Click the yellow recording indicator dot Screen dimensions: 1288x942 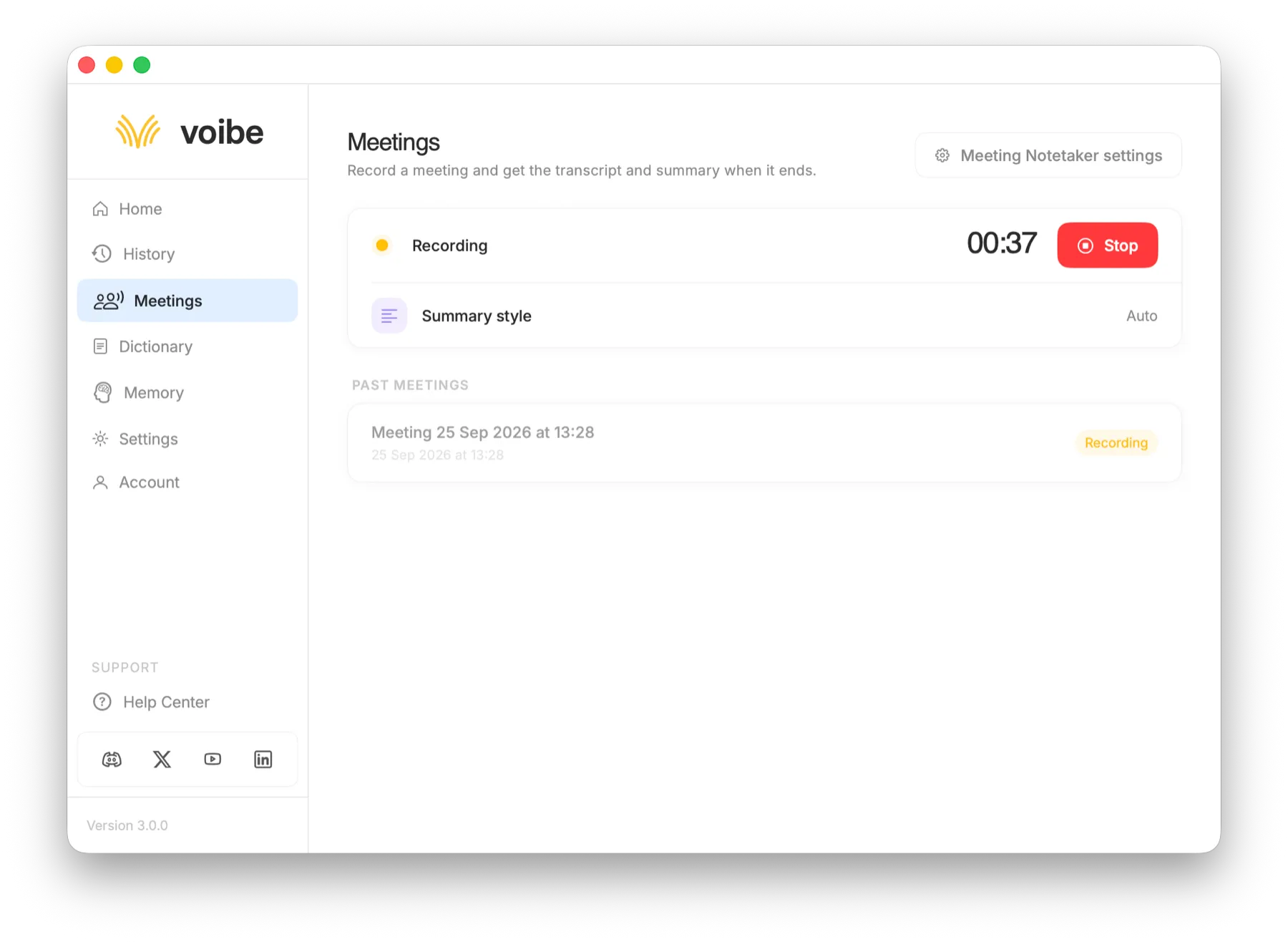[x=382, y=246]
